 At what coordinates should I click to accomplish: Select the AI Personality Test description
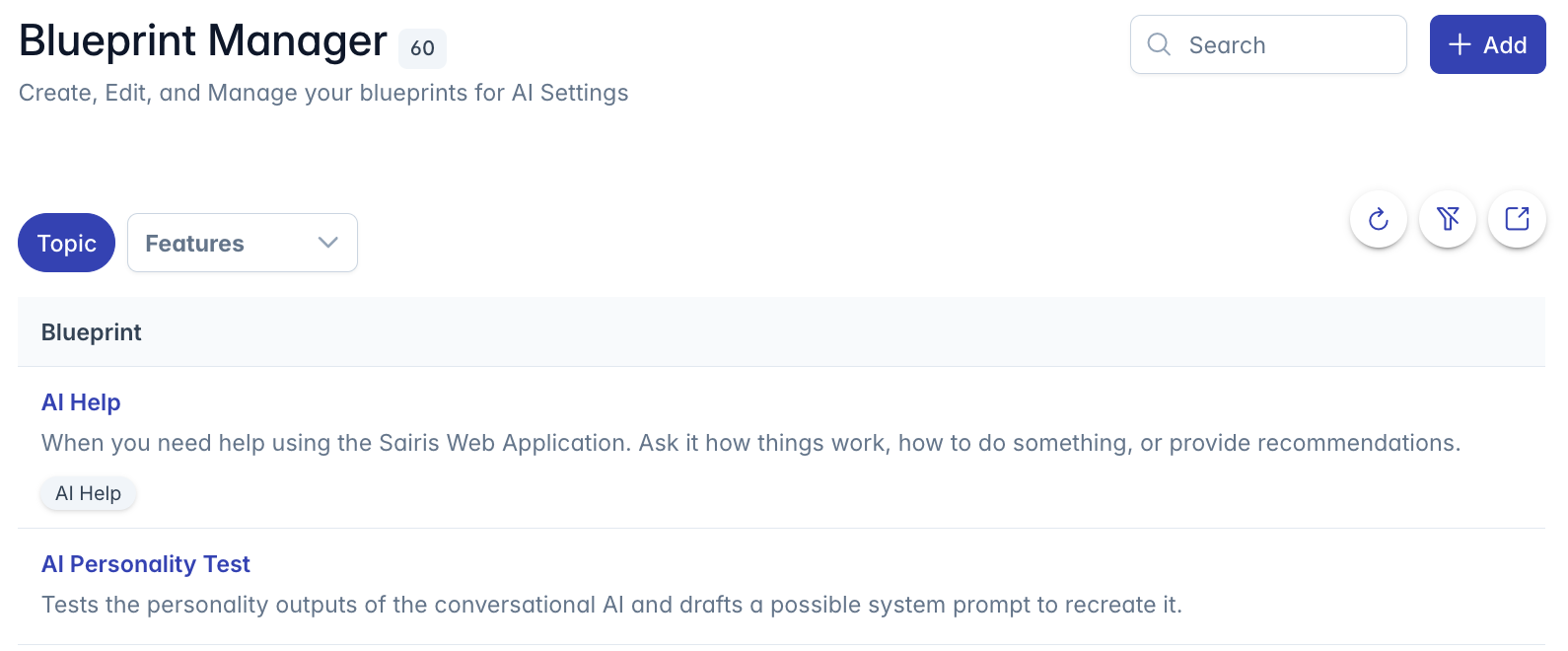click(x=611, y=605)
